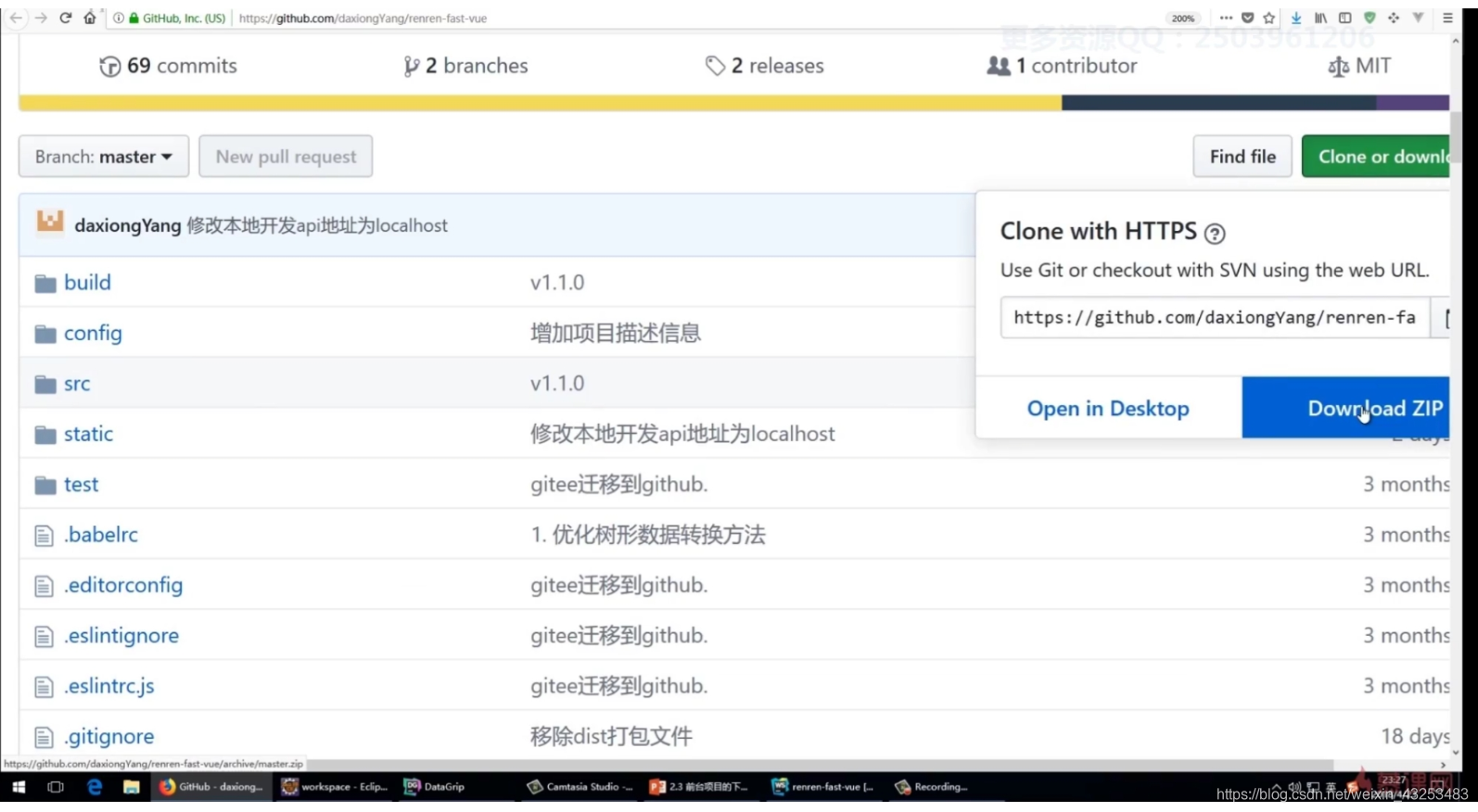
Task: Show site information via green lock icon
Action: point(134,18)
